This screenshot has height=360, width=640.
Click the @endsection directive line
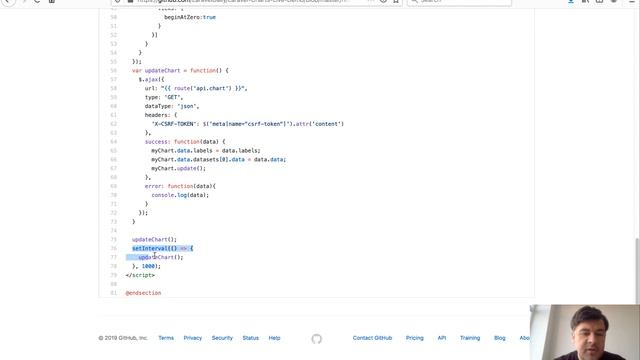pos(143,293)
